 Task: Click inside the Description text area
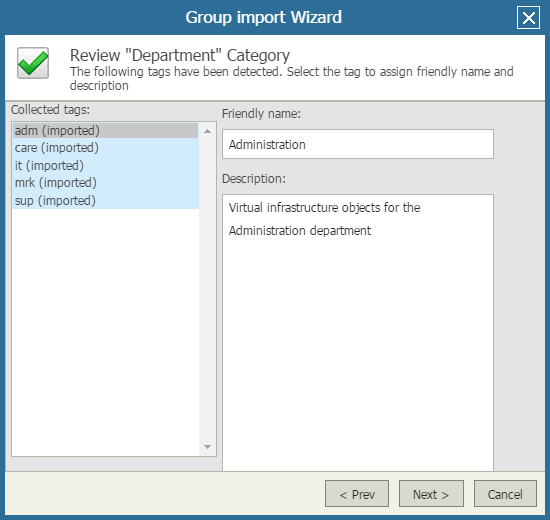click(358, 333)
